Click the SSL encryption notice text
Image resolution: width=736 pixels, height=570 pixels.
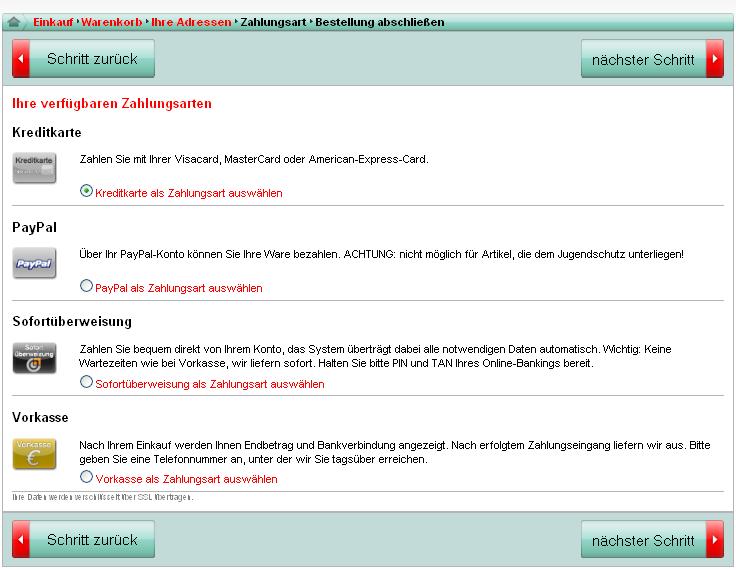click(x=103, y=497)
